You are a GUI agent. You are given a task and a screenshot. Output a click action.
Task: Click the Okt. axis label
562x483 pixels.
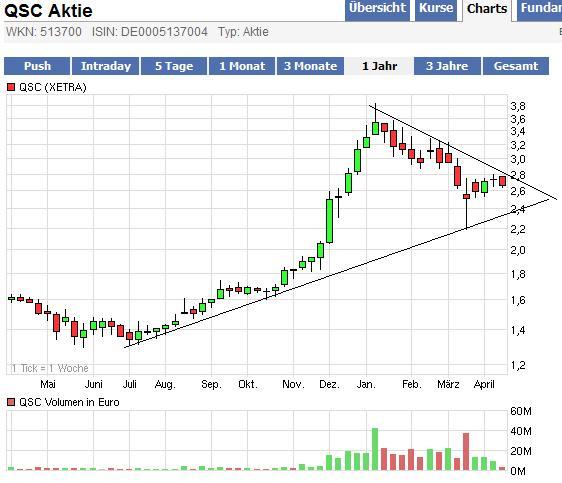coord(248,384)
